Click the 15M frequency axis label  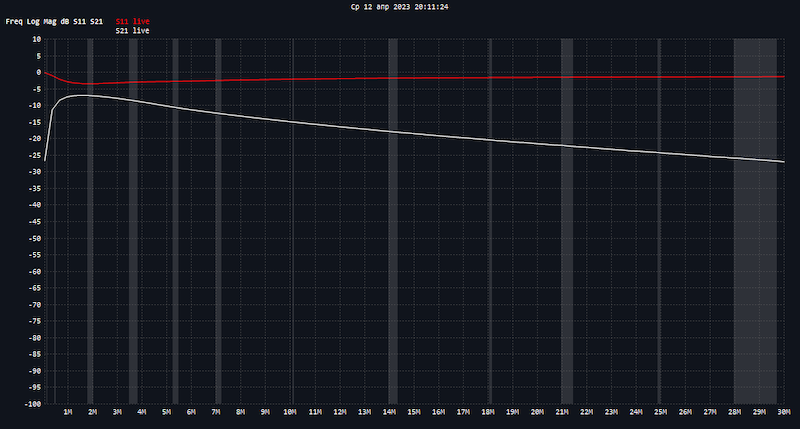pos(414,412)
